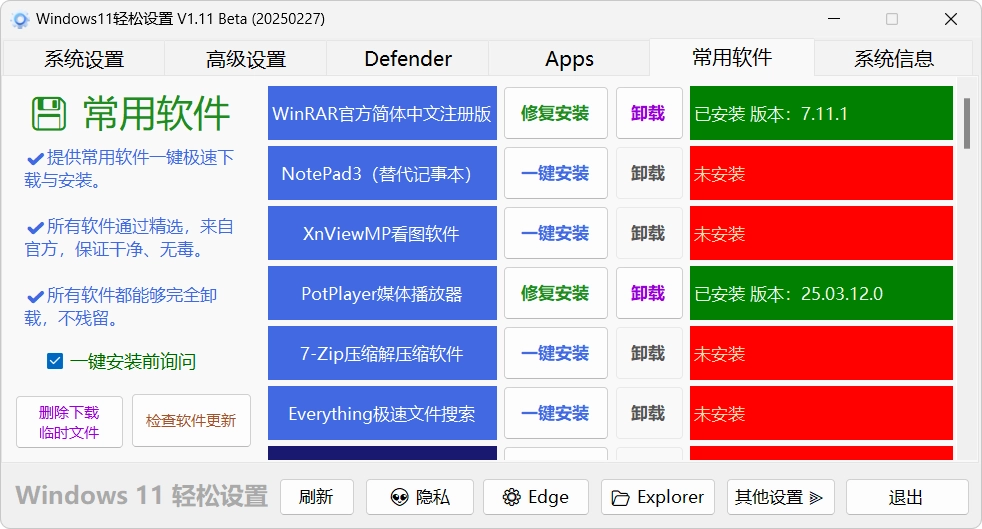Click the 卸载 button in 7-Zip row
The width and height of the screenshot is (982, 529).
[649, 354]
